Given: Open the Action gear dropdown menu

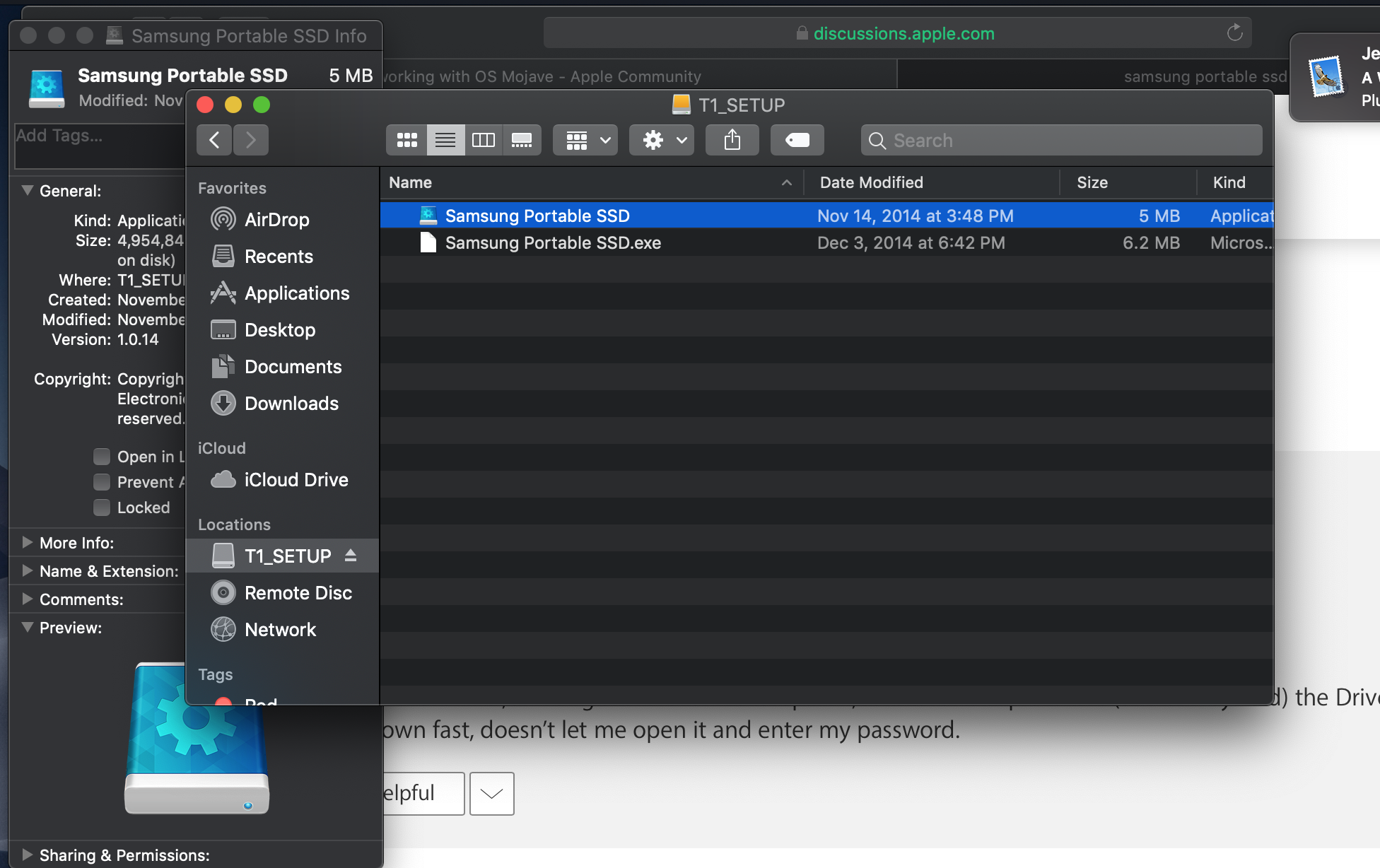Looking at the screenshot, I should (x=662, y=140).
